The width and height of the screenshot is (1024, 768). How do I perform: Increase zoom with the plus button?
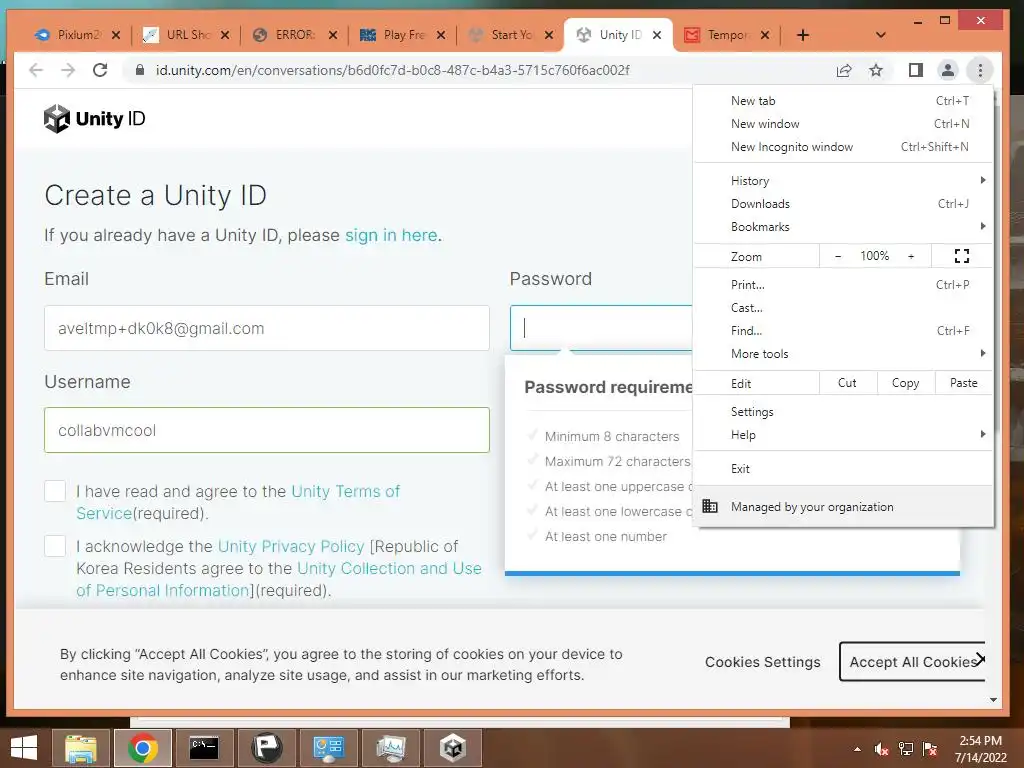[911, 256]
